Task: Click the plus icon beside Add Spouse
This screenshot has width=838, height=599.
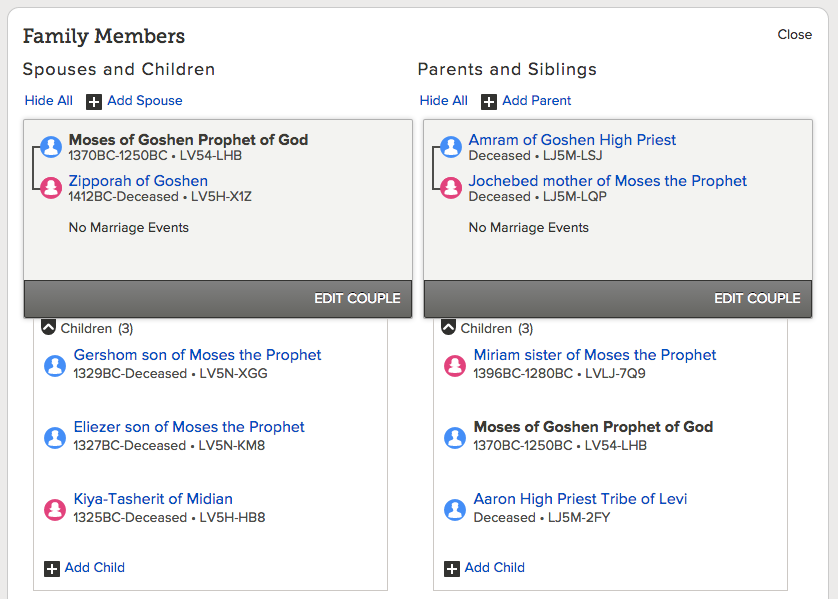Action: (x=94, y=102)
